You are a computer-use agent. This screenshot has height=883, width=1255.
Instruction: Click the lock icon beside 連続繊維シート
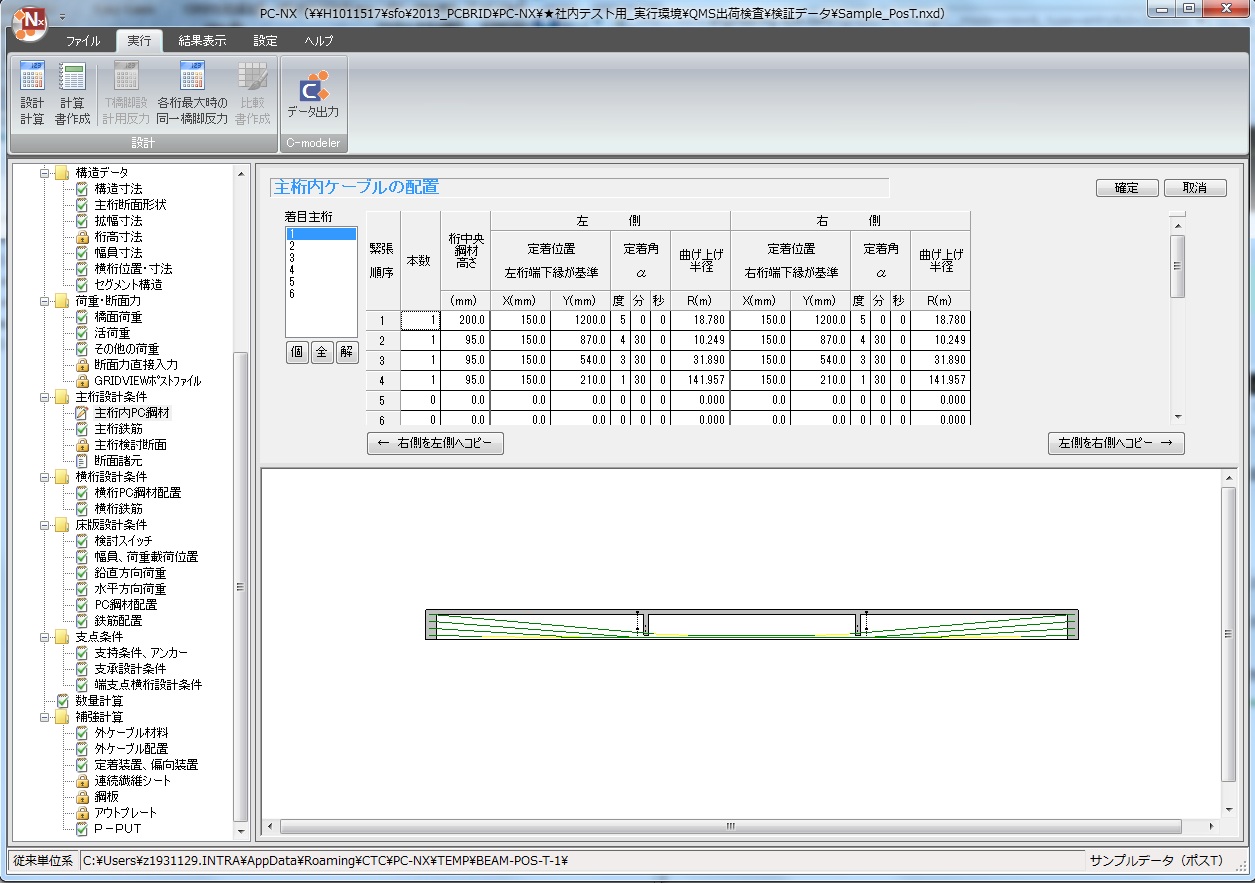(x=83, y=780)
